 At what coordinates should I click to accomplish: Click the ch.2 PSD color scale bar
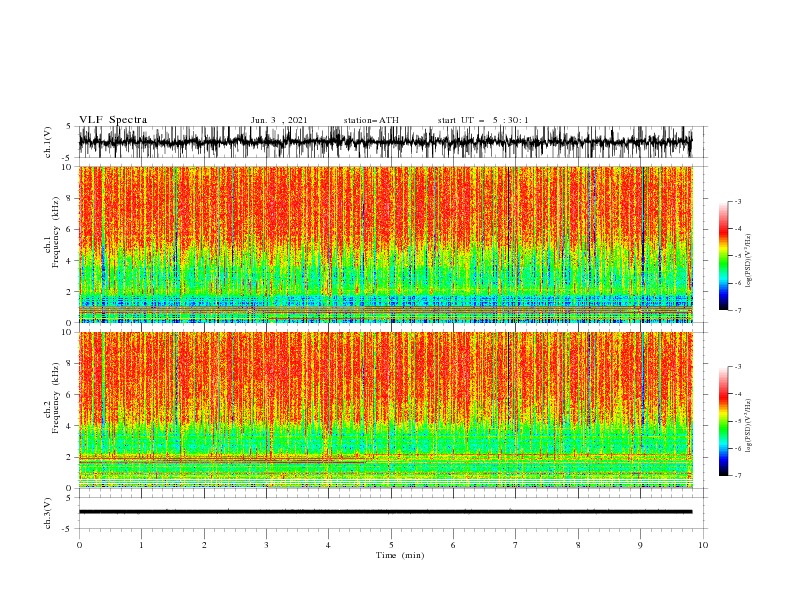pyautogui.click(x=723, y=421)
